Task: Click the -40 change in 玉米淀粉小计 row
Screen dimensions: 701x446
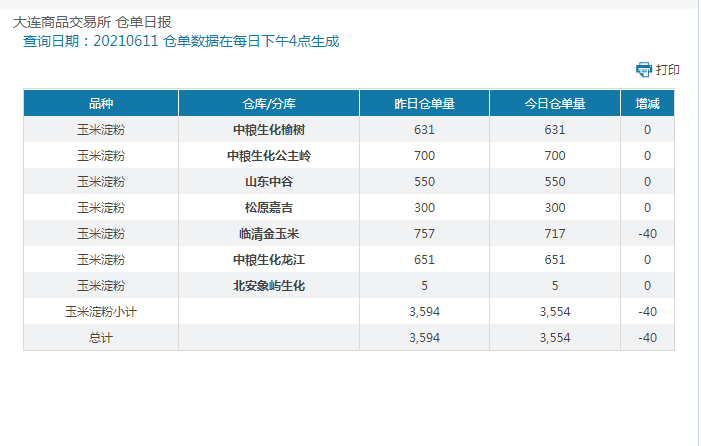Action: click(x=647, y=311)
